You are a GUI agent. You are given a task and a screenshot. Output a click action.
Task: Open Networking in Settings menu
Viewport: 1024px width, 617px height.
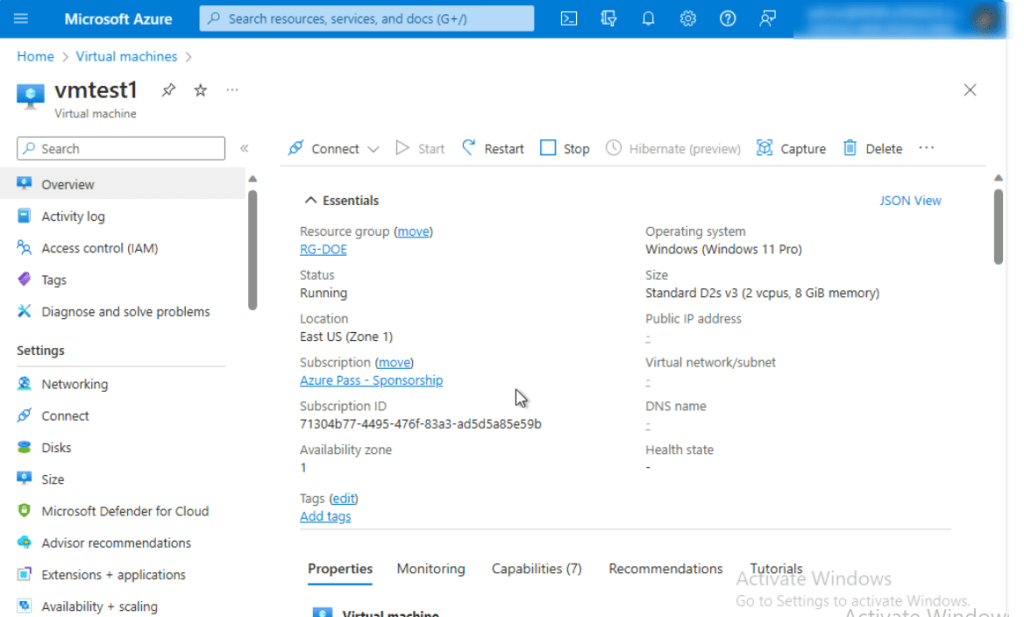click(x=74, y=384)
